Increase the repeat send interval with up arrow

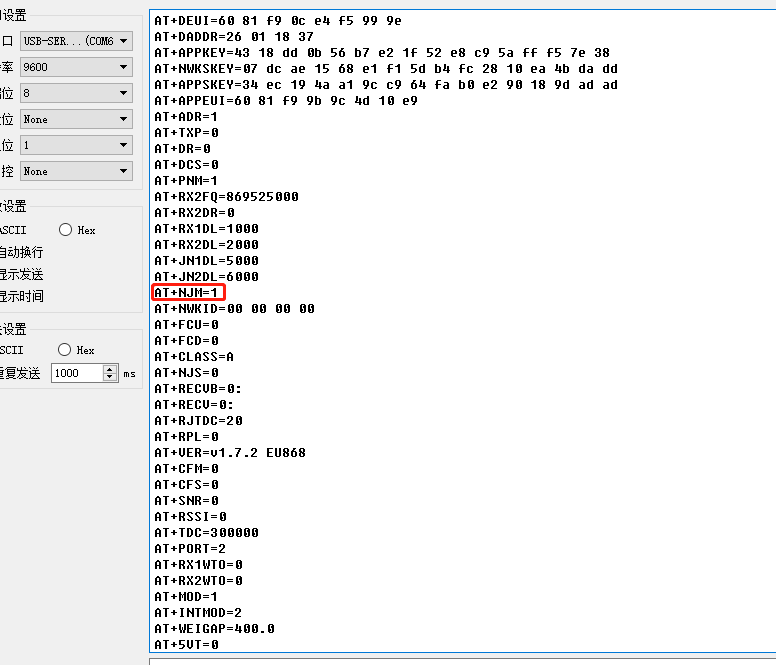tap(110, 369)
